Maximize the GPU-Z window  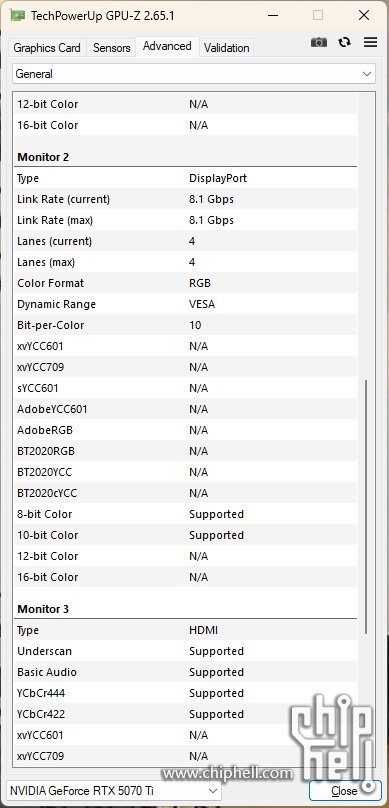pos(318,15)
